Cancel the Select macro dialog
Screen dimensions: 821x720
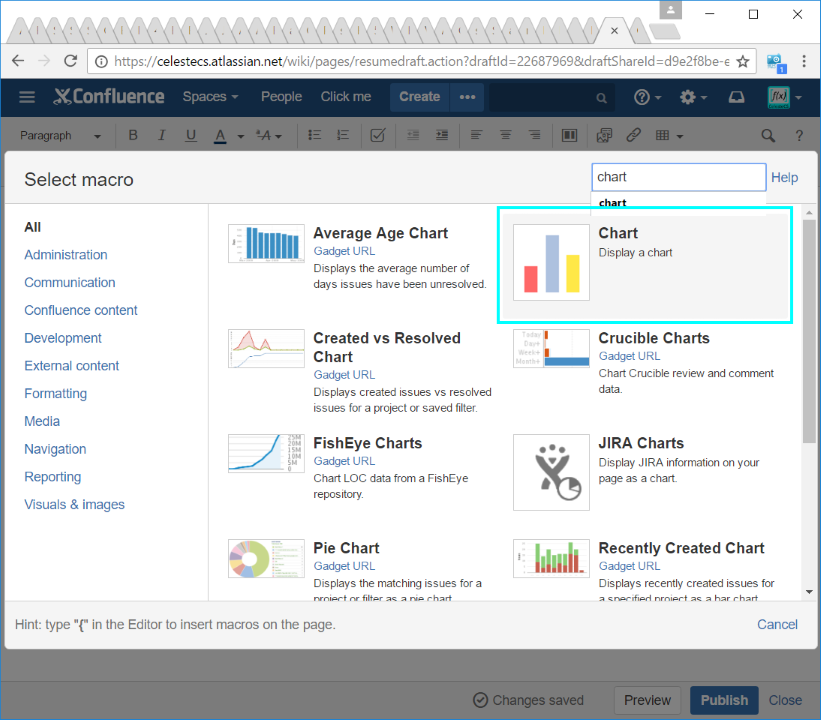[x=777, y=624]
